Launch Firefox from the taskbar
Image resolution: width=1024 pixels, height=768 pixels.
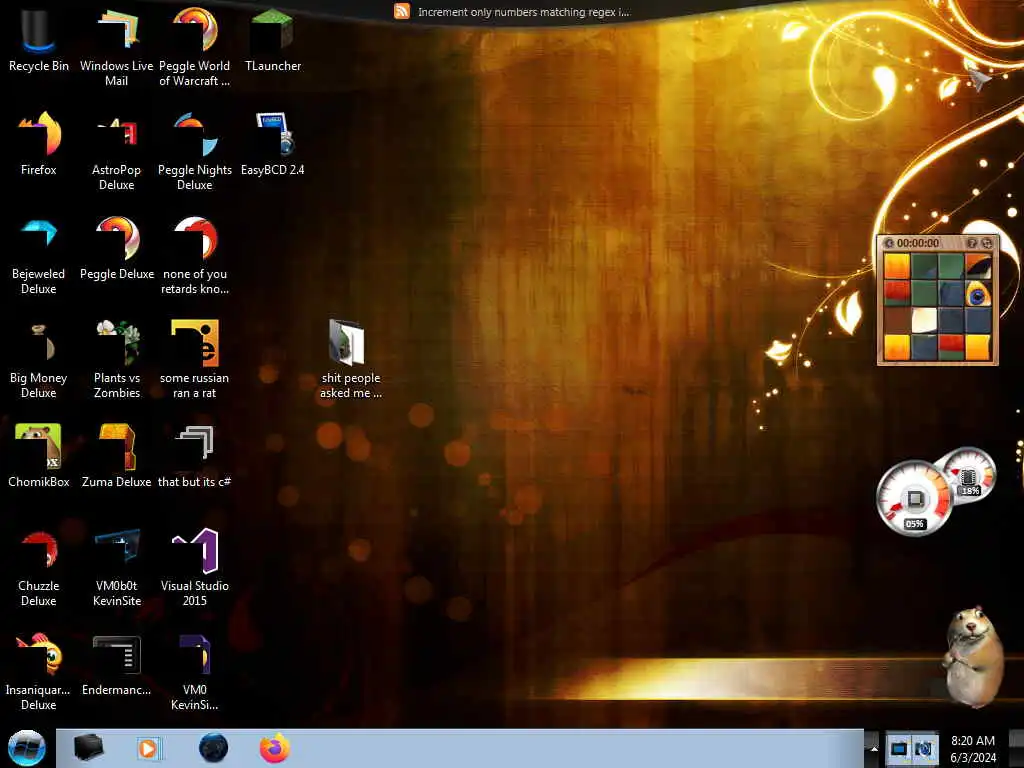click(275, 748)
